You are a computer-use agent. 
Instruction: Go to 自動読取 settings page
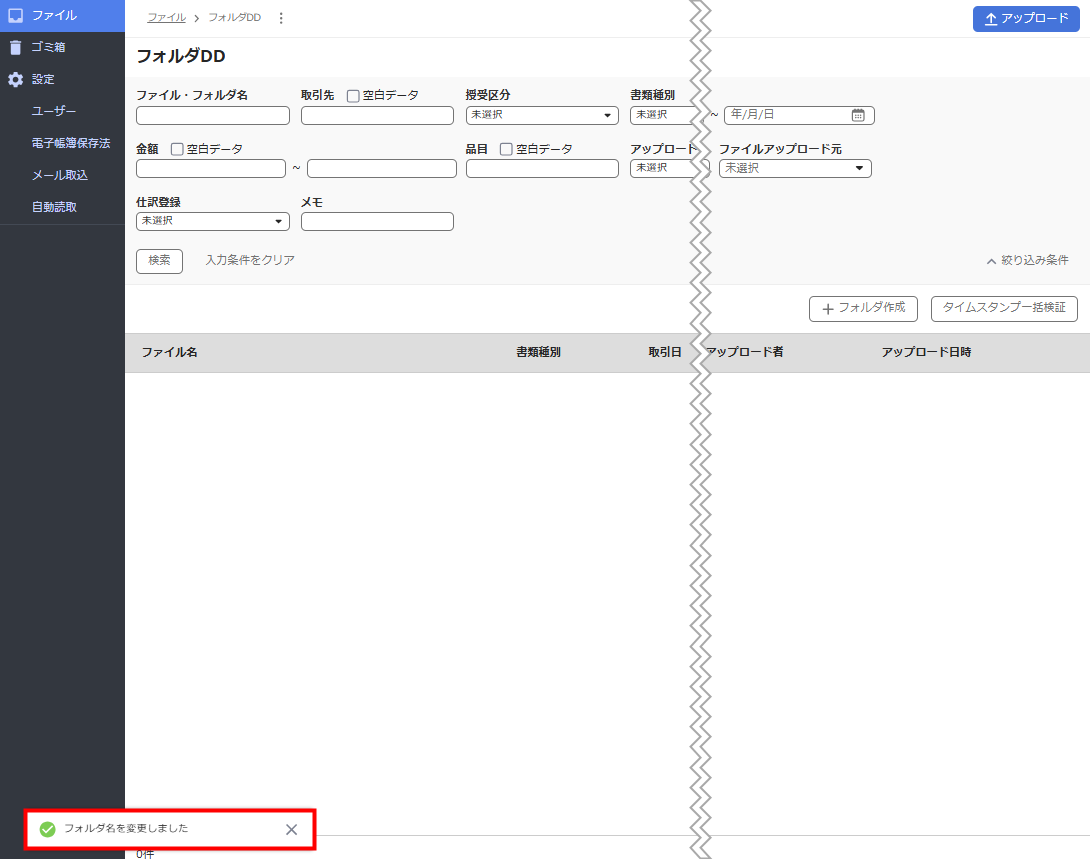pos(54,207)
